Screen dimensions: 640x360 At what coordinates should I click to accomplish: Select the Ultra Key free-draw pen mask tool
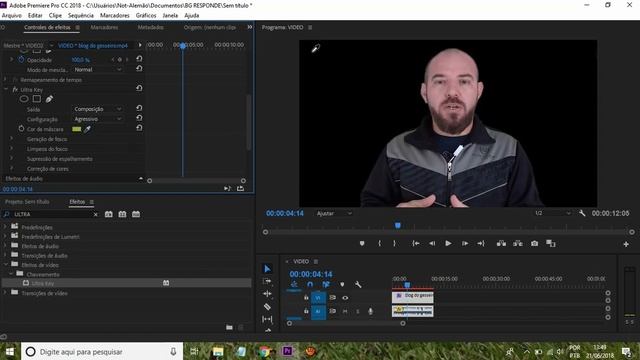pos(49,99)
